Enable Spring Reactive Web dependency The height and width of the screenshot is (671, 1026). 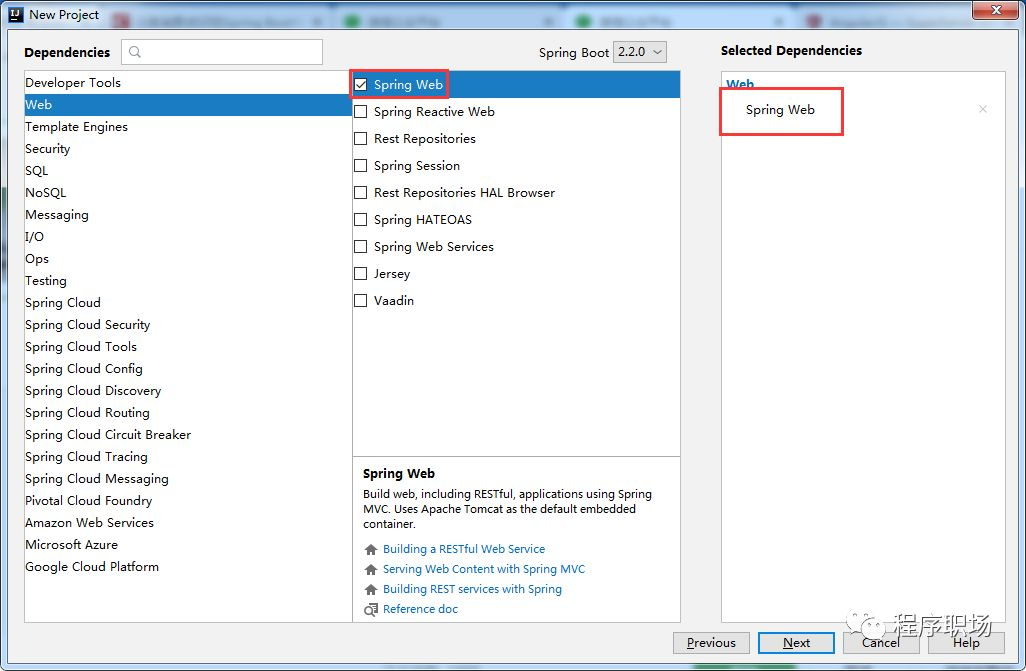[x=361, y=112]
